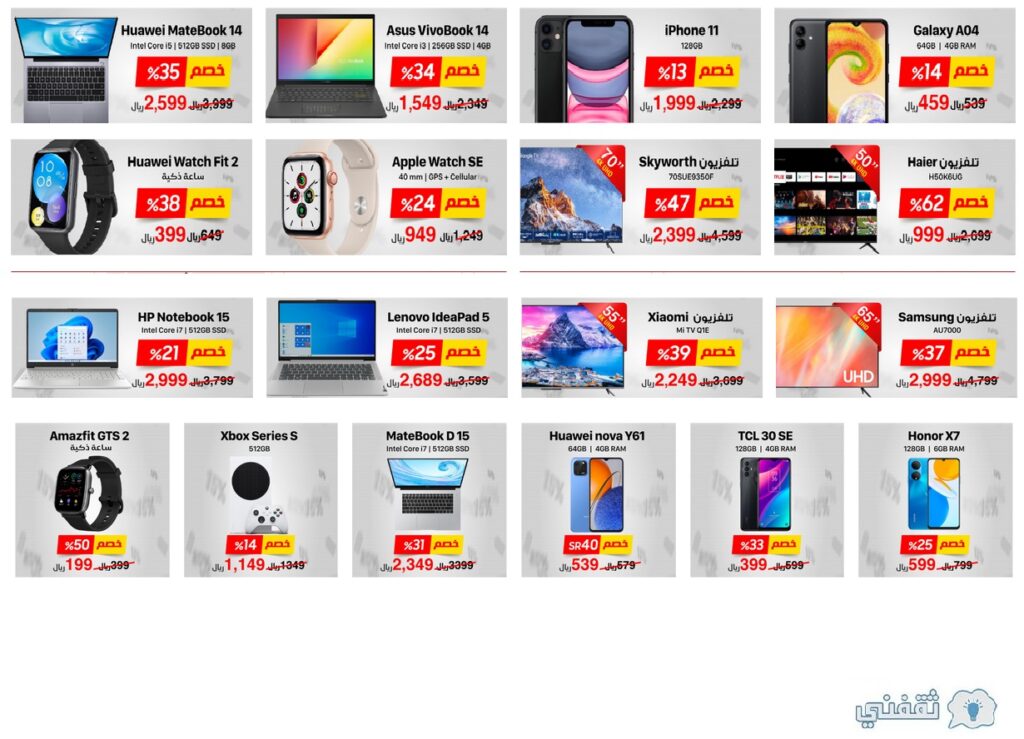Click the Huawei nova Y61 phone tile
1024x739 pixels.
point(598,500)
